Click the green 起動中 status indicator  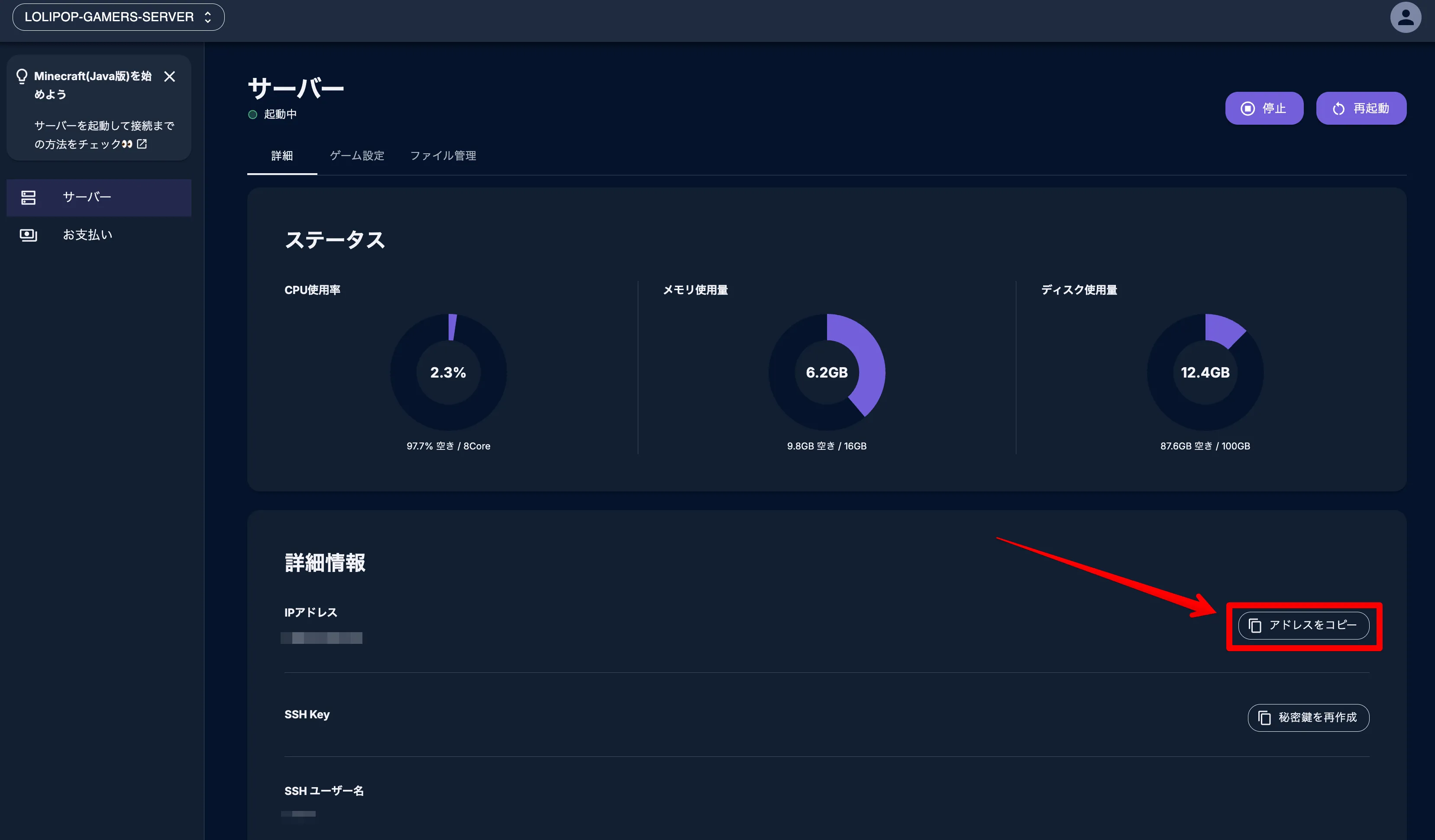click(x=253, y=114)
